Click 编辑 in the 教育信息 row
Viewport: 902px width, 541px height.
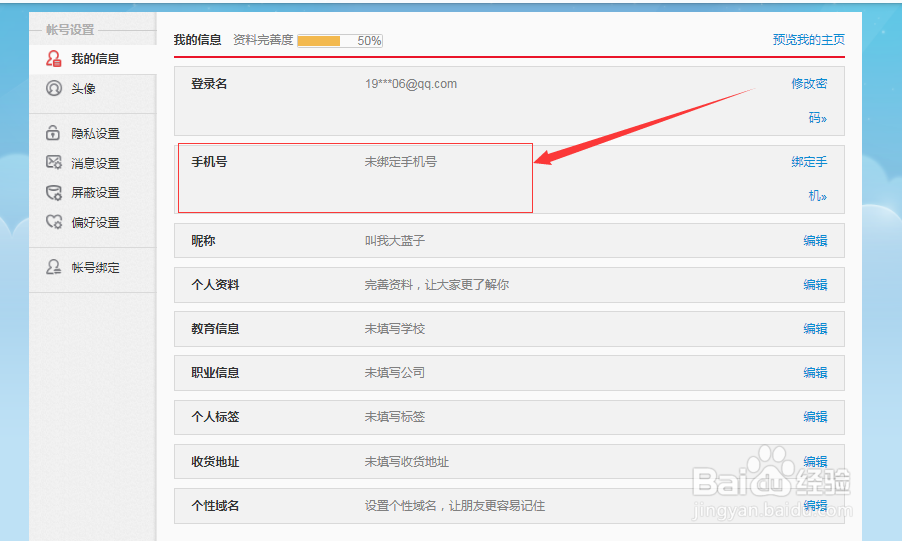(815, 329)
